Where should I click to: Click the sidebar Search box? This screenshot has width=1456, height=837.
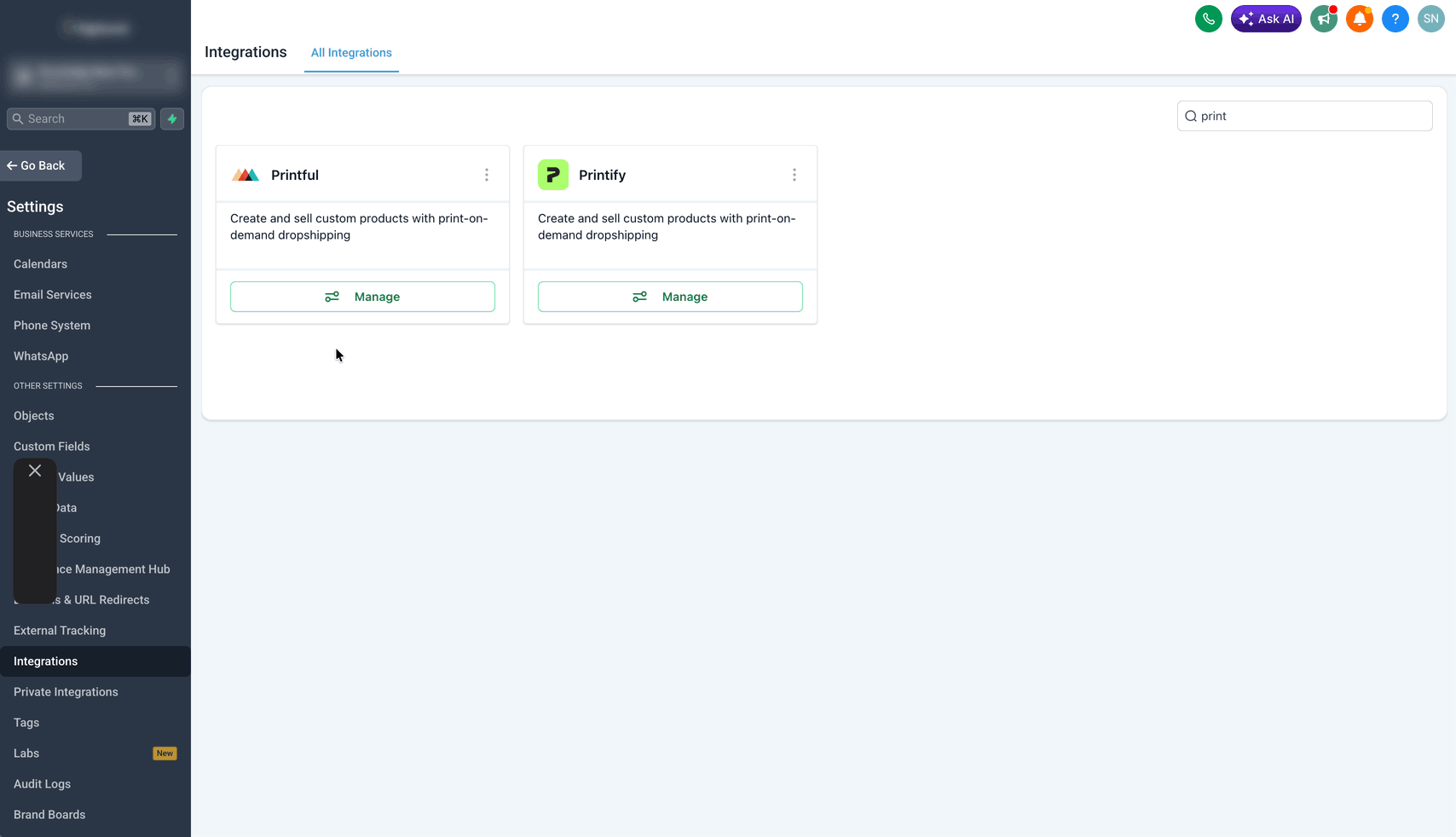(81, 118)
